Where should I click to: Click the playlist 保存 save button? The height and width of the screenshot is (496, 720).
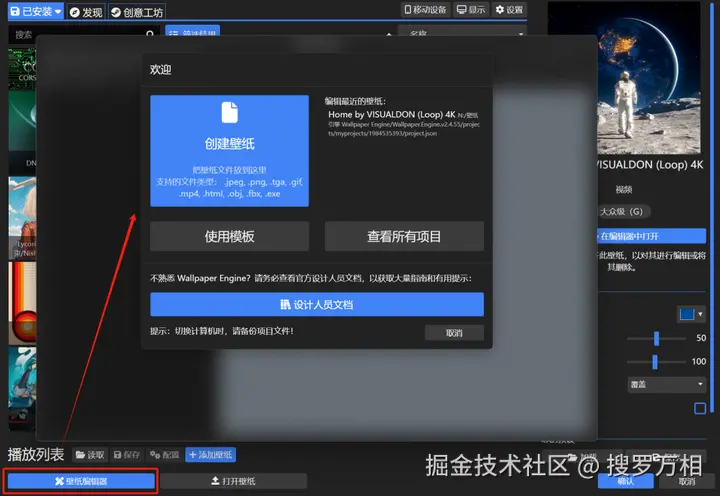(127, 455)
